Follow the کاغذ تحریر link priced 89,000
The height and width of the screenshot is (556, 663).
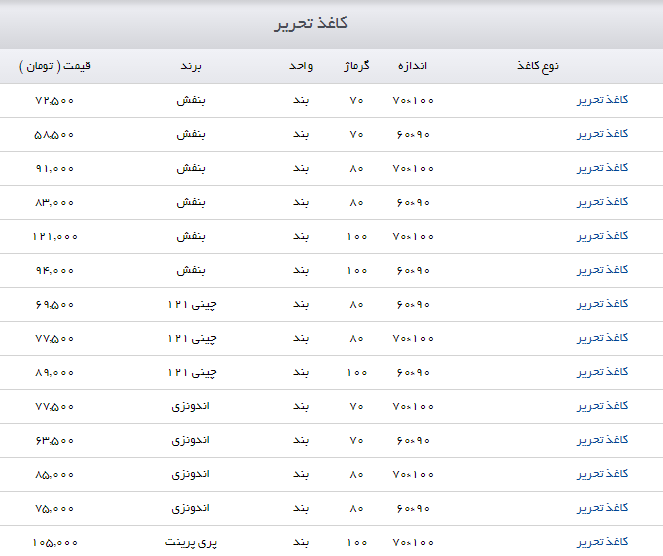(x=603, y=372)
